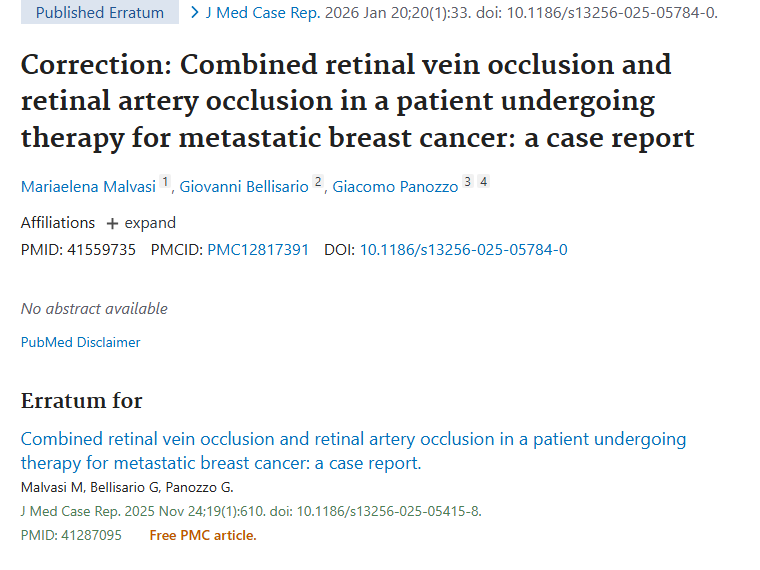Click the Published Erratum badge
Viewport: 760px width, 570px height.
(x=98, y=13)
